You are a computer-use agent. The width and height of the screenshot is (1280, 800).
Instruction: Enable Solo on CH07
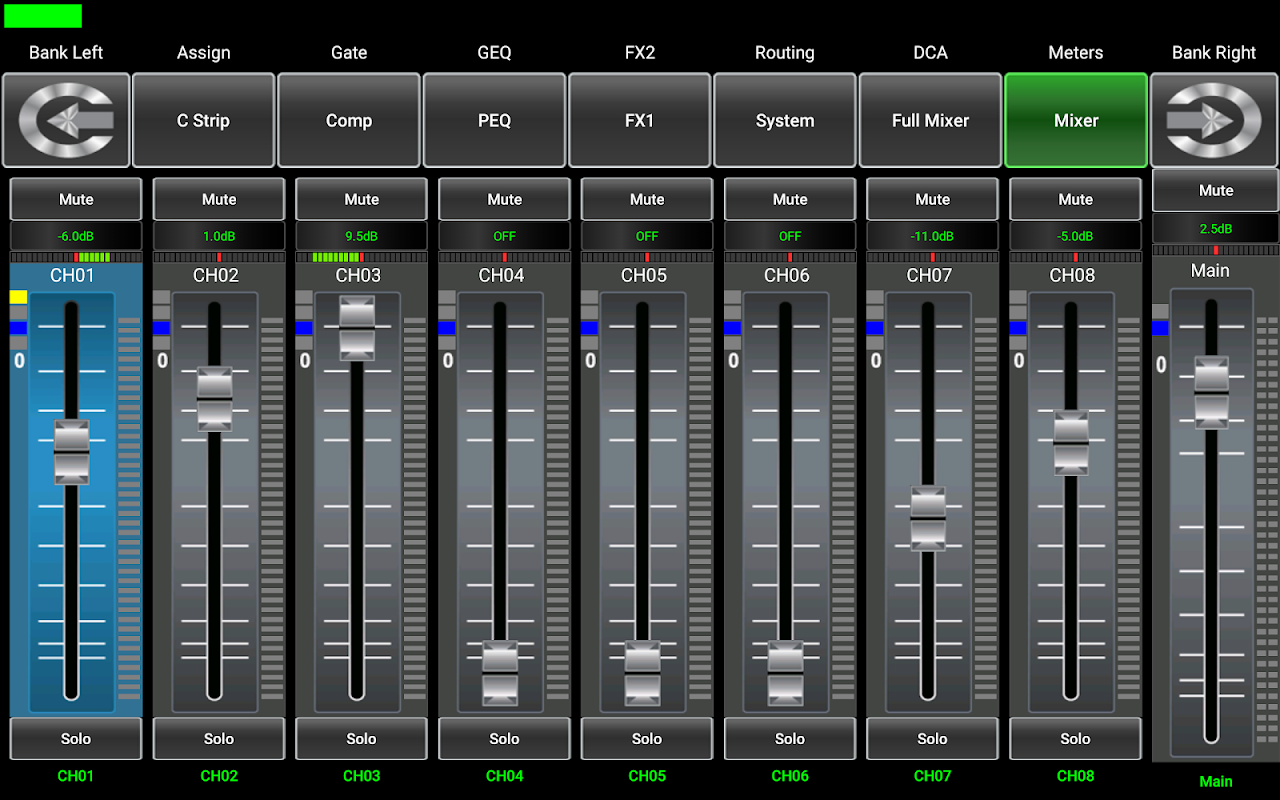tap(932, 739)
